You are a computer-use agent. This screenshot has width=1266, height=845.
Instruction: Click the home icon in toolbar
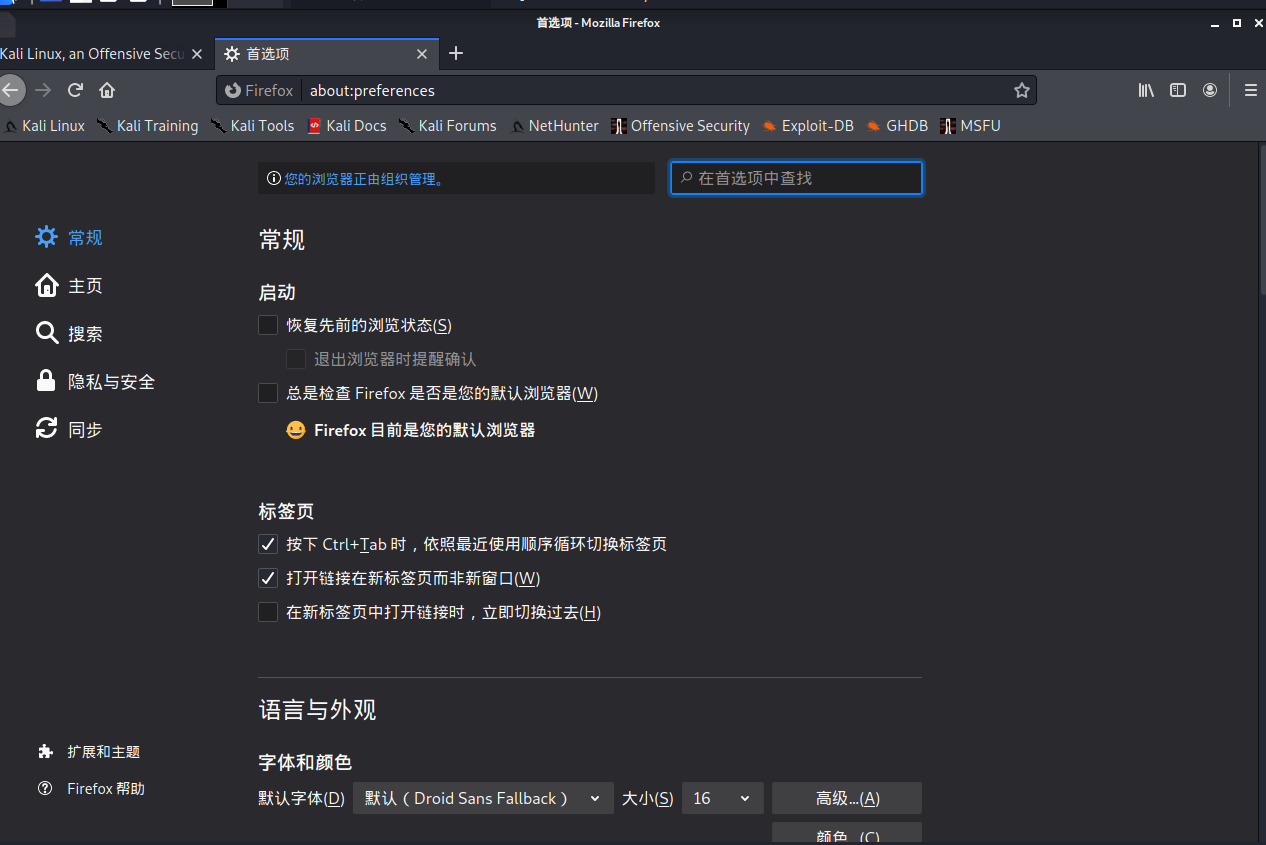(x=107, y=90)
